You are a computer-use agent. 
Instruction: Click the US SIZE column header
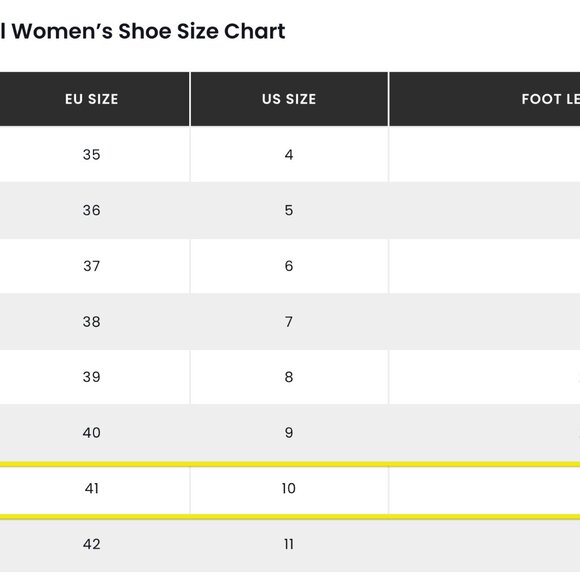tap(289, 99)
